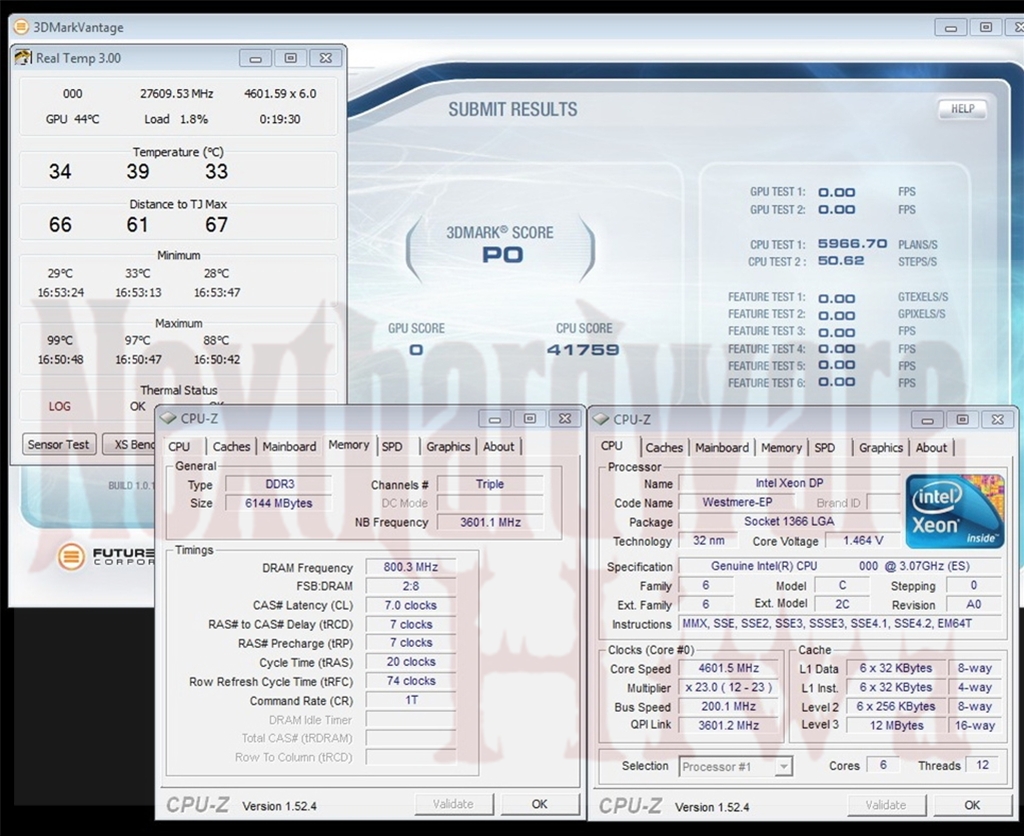Minimize the CPU-Z Memory window
The width and height of the screenshot is (1024, 836).
(494, 419)
